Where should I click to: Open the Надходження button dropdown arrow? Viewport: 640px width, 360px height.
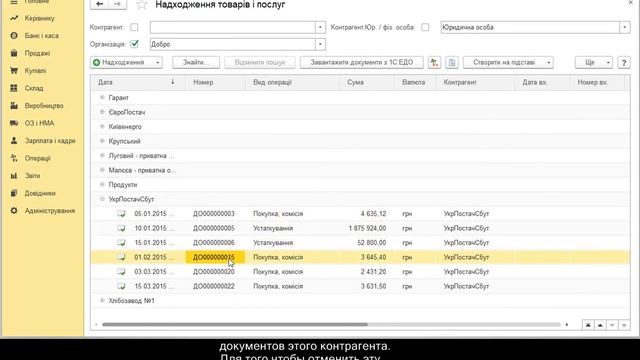pyautogui.click(x=158, y=62)
